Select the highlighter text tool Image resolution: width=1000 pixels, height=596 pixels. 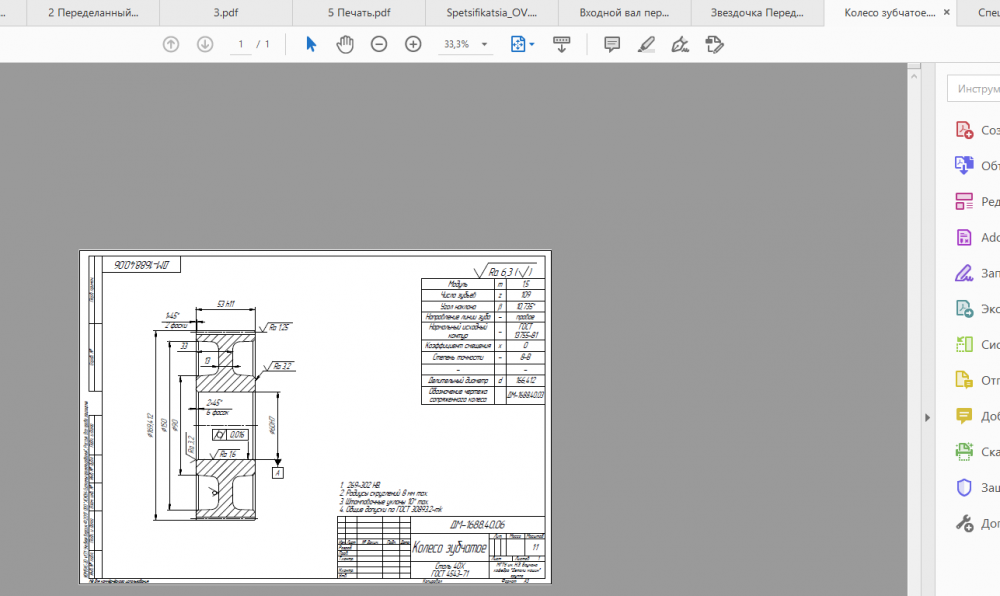click(646, 44)
